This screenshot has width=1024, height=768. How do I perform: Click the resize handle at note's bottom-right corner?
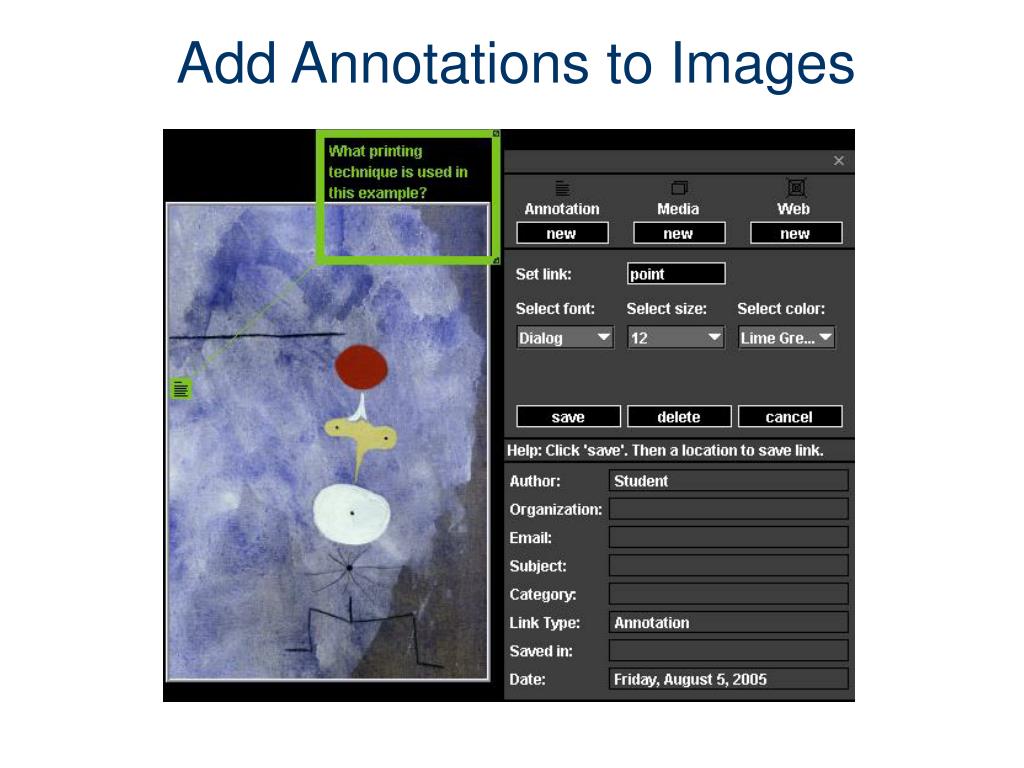(496, 261)
